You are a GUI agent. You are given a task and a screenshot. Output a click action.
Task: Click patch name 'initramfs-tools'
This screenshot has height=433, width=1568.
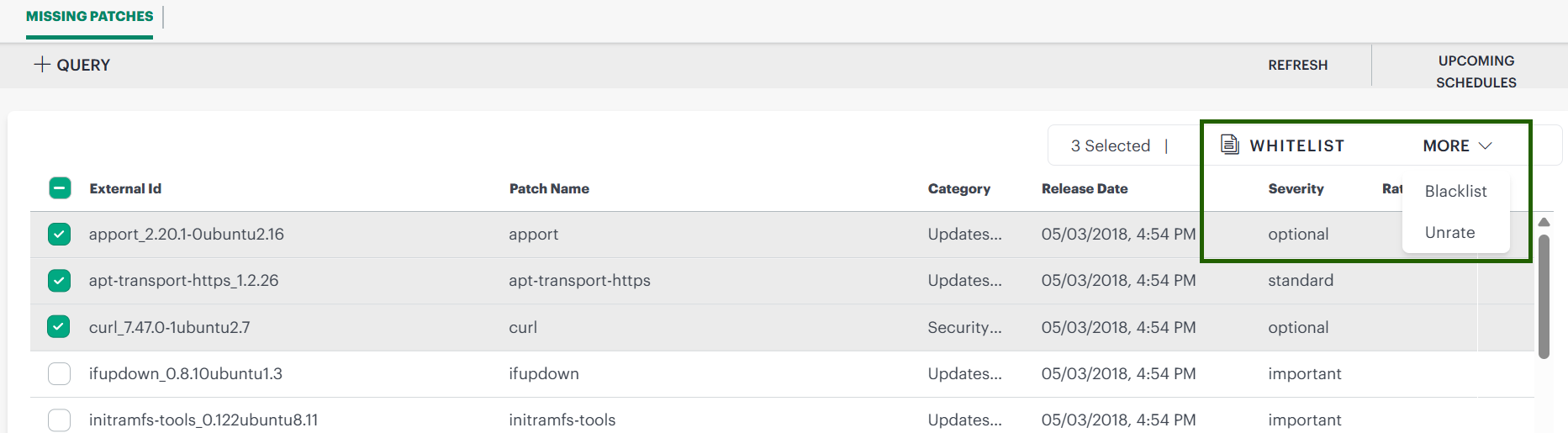[562, 420]
